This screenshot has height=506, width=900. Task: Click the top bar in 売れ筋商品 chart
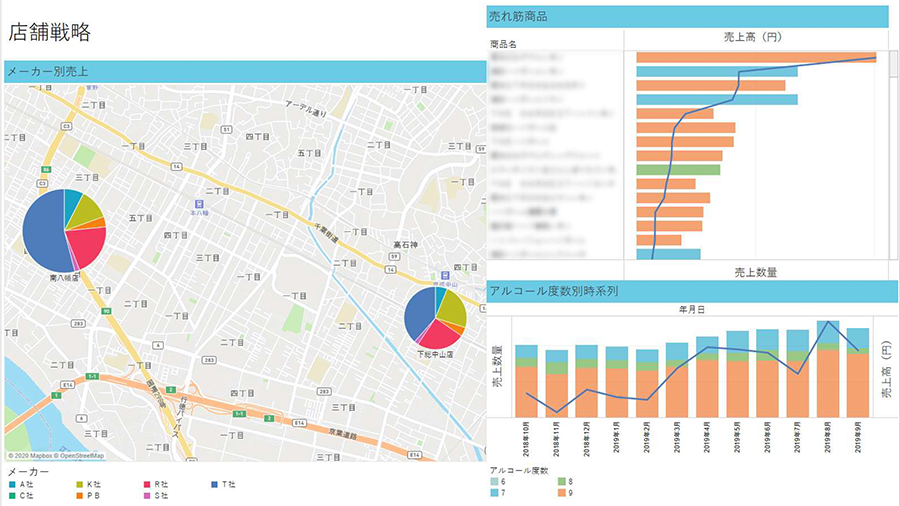click(755, 57)
